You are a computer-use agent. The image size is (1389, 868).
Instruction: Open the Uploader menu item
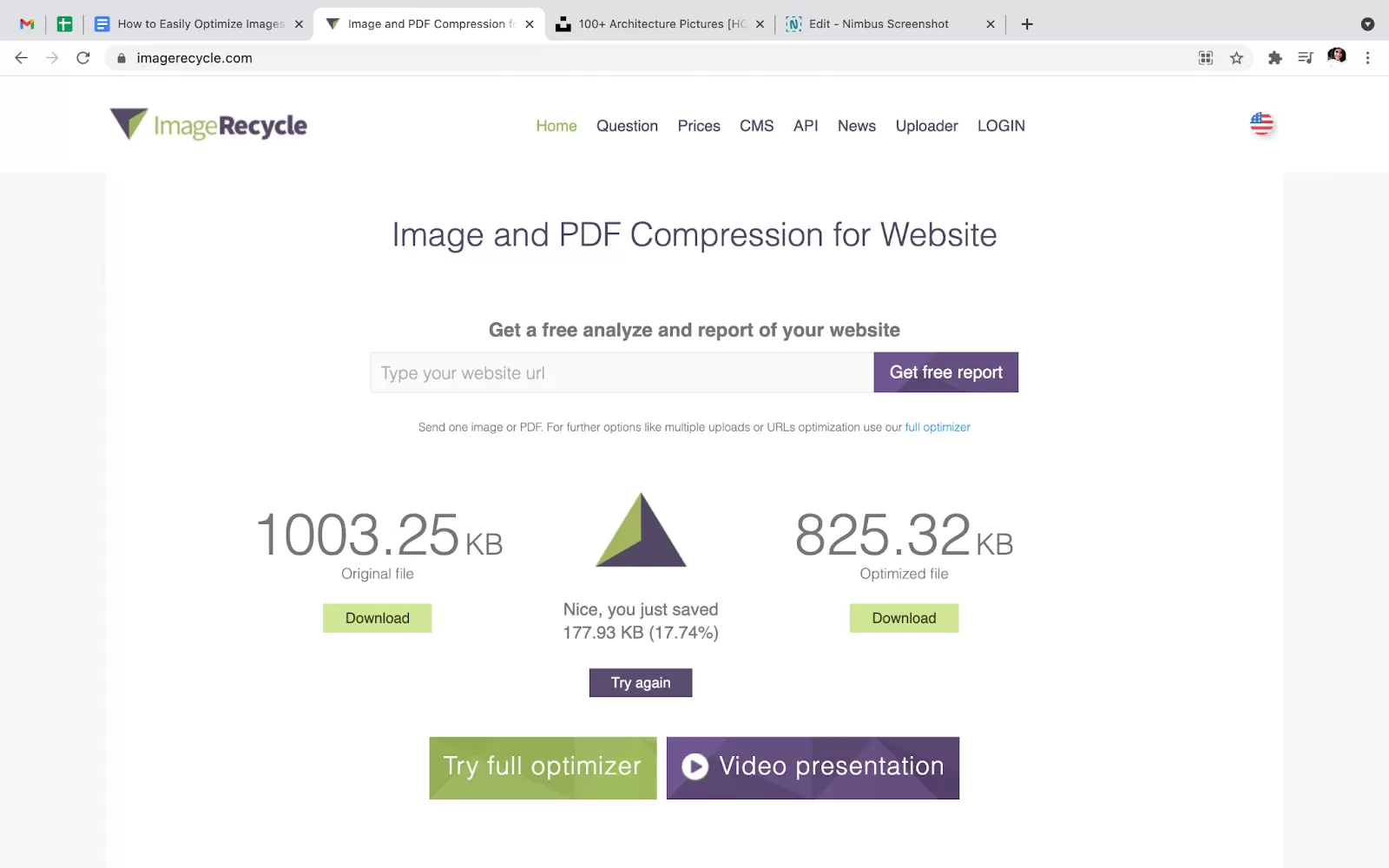point(926,126)
